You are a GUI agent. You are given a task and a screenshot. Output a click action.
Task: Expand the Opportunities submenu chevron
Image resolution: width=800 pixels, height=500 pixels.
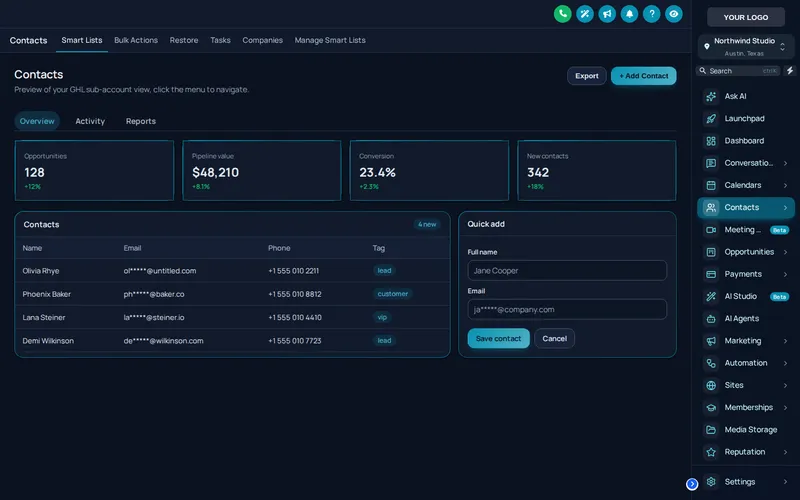point(785,252)
